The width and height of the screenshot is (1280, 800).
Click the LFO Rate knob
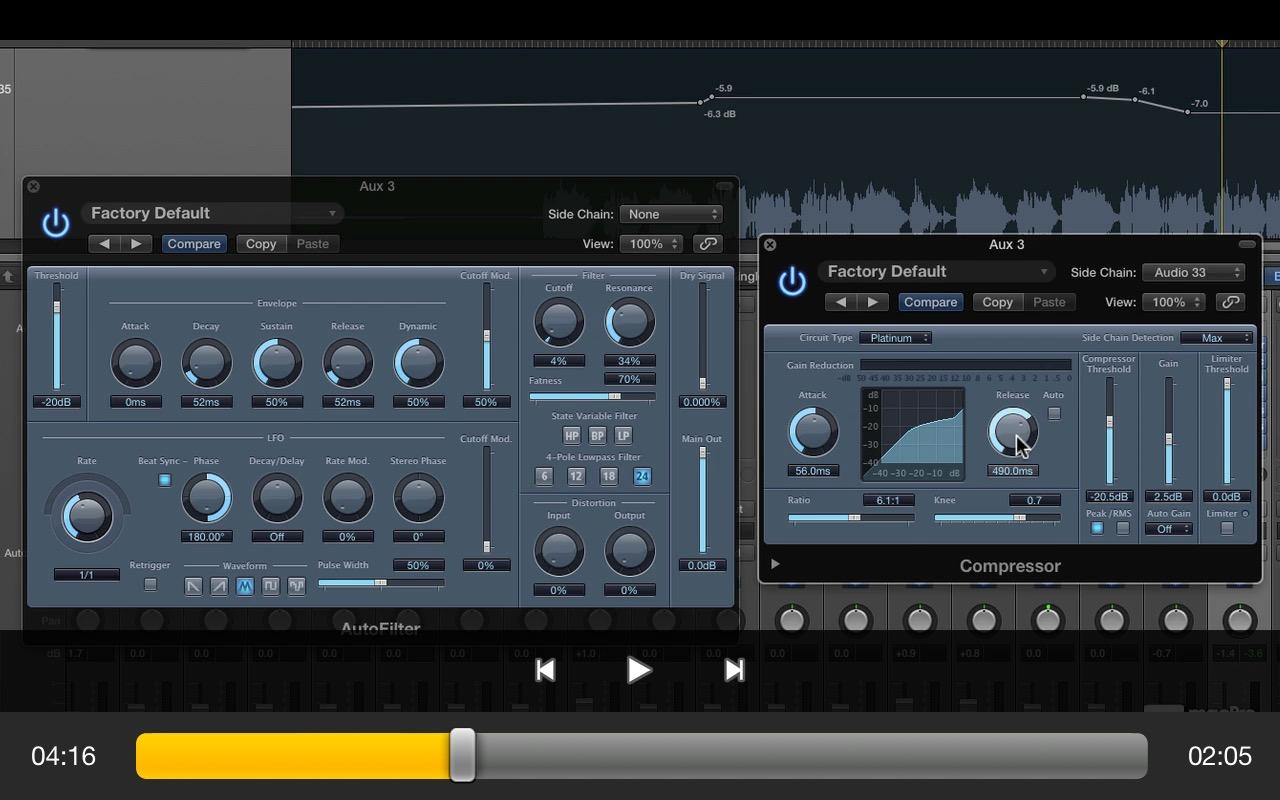[87, 516]
